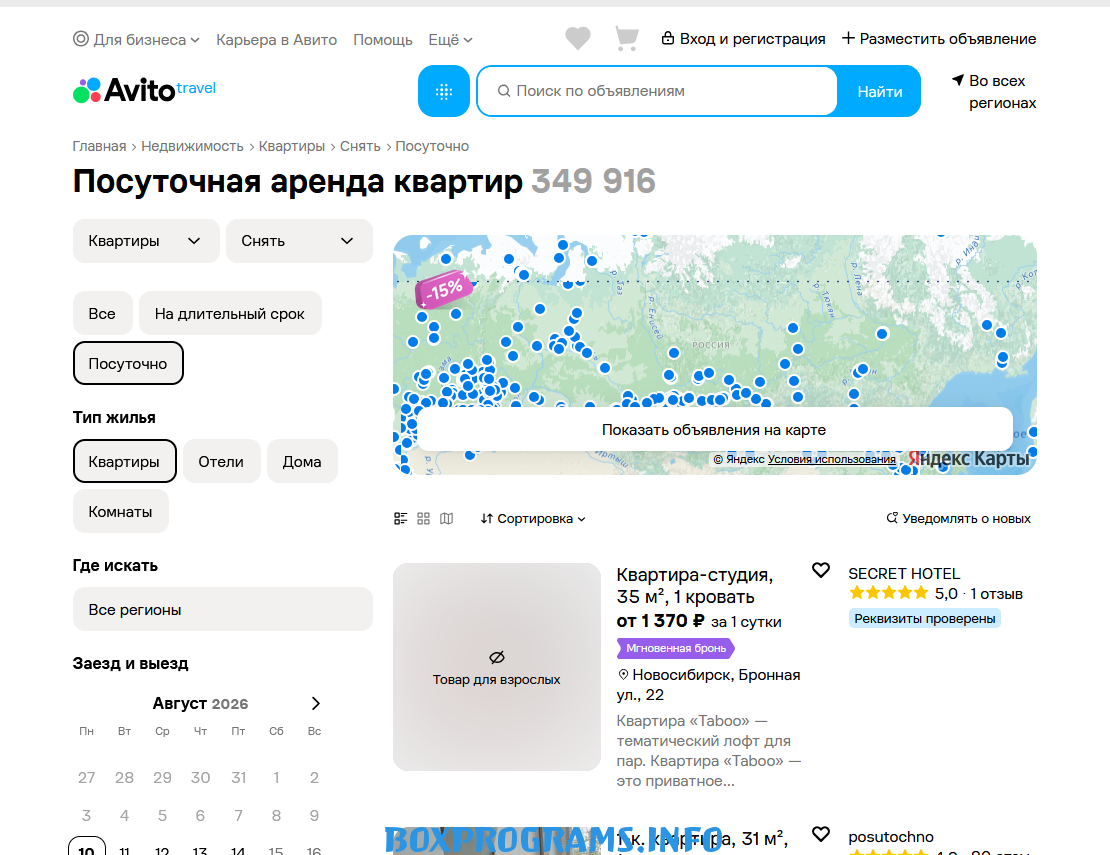Select Комнаты housing type chip
Viewport: 1110px width, 855px height.
coord(120,512)
